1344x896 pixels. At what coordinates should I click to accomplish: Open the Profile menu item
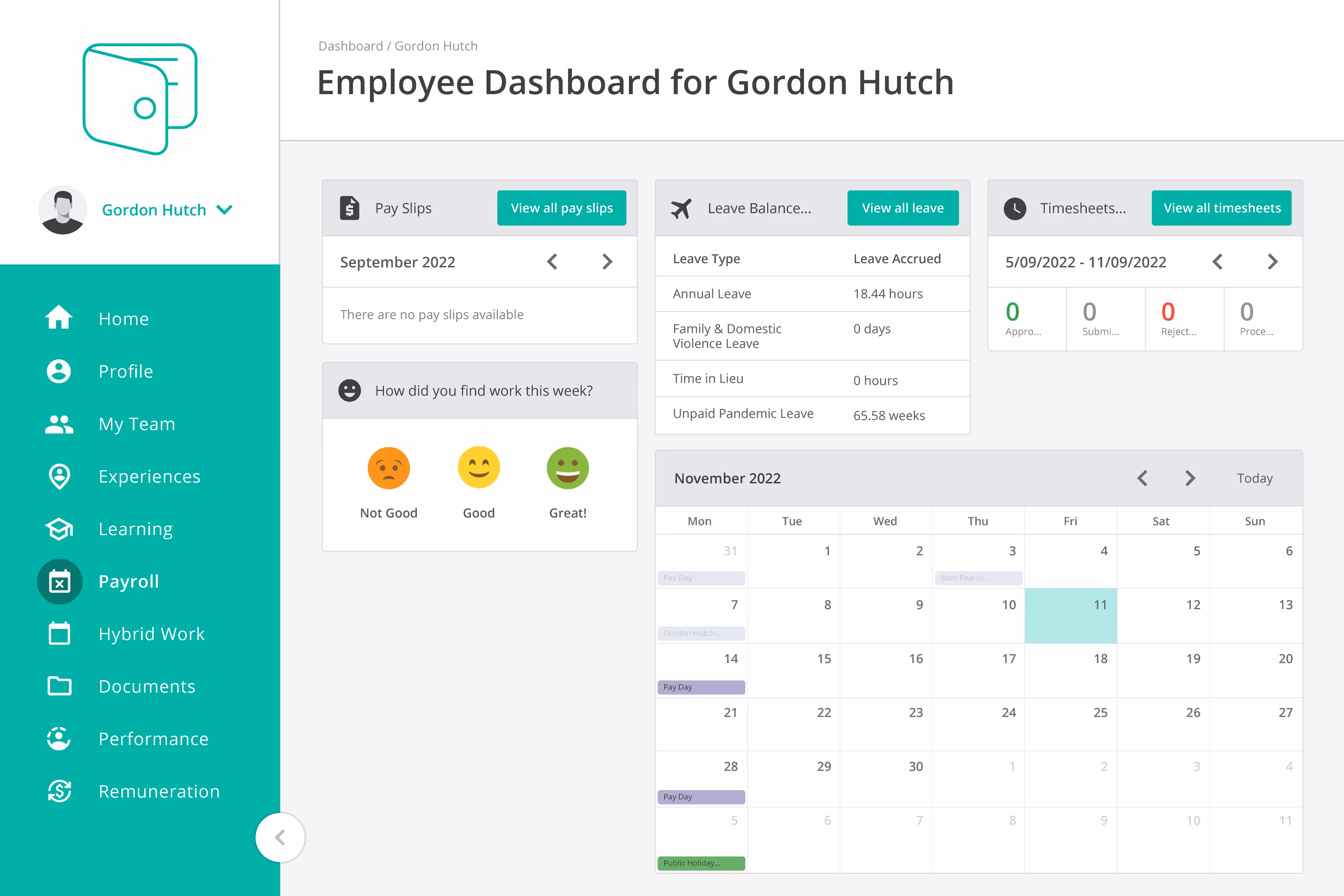click(x=126, y=371)
